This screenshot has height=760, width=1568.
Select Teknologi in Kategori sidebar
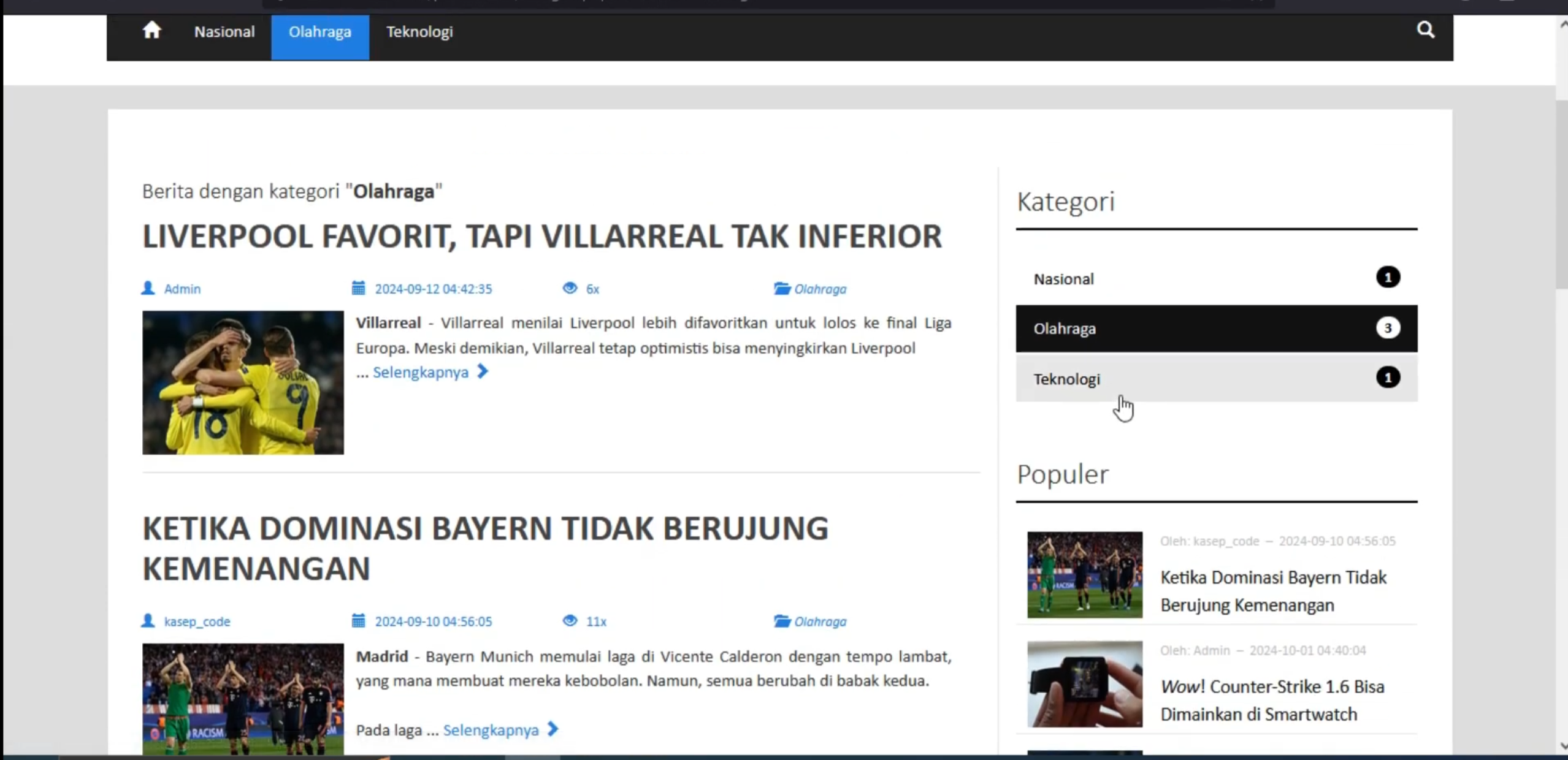tap(1217, 379)
